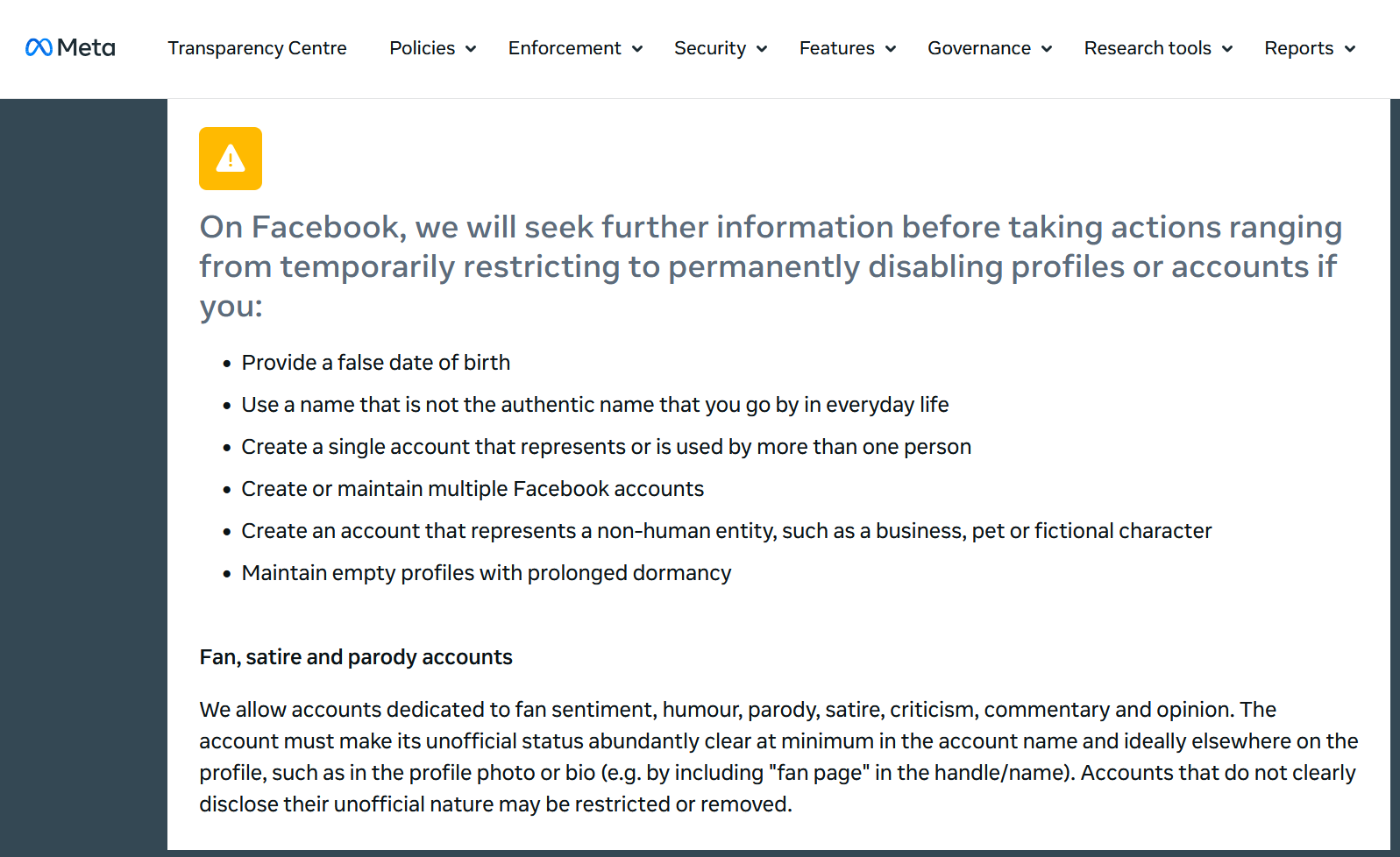Open the Governance menu label
This screenshot has height=857, width=1400.
pos(979,48)
